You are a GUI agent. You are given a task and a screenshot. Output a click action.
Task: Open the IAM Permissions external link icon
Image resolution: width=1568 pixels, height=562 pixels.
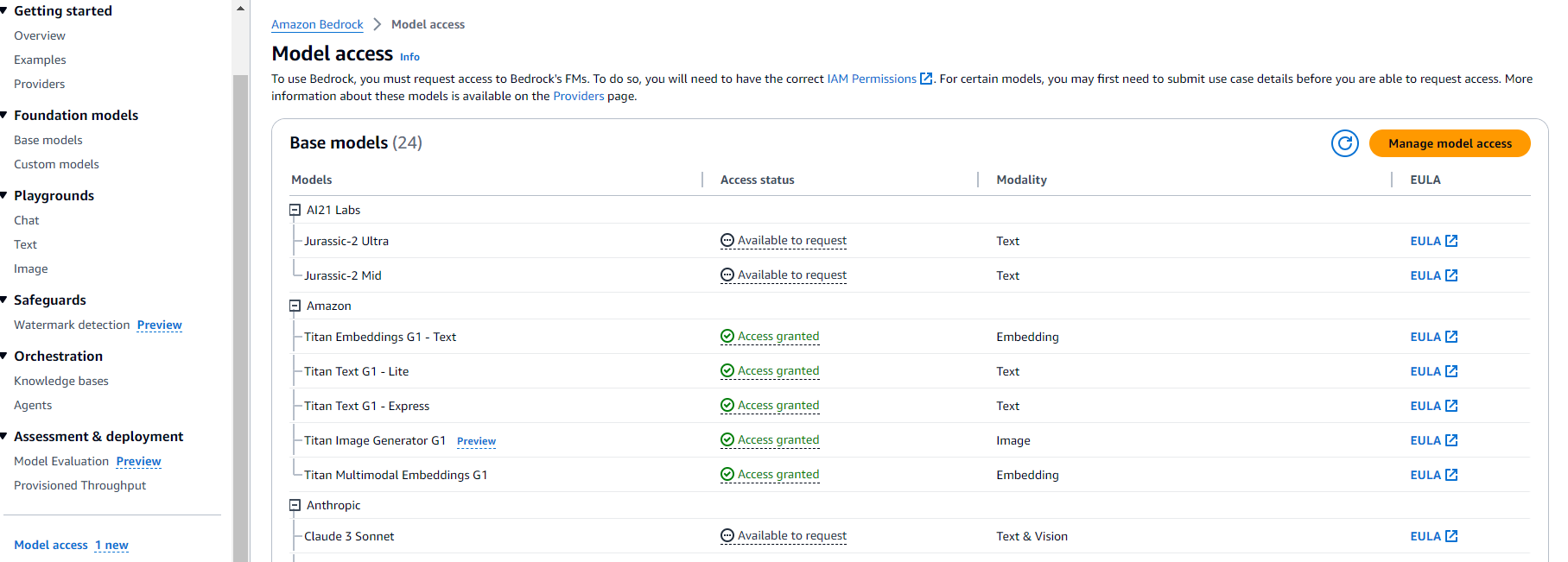(x=926, y=79)
